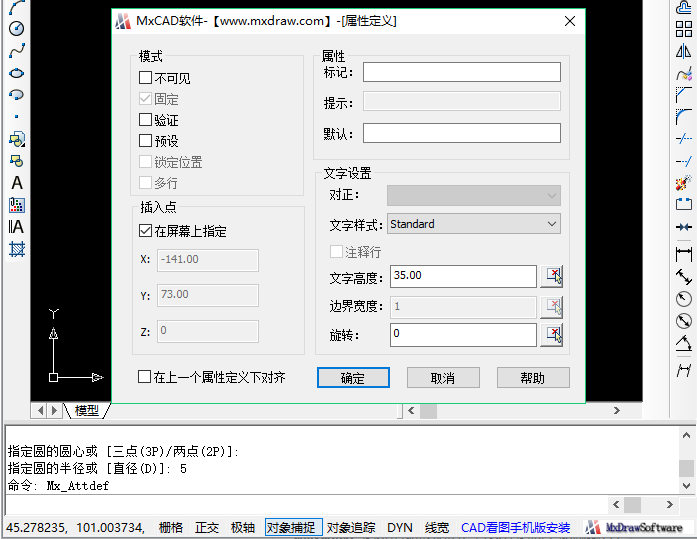697x539 pixels.
Task: Select the Text A tool
Action: pyautogui.click(x=16, y=183)
